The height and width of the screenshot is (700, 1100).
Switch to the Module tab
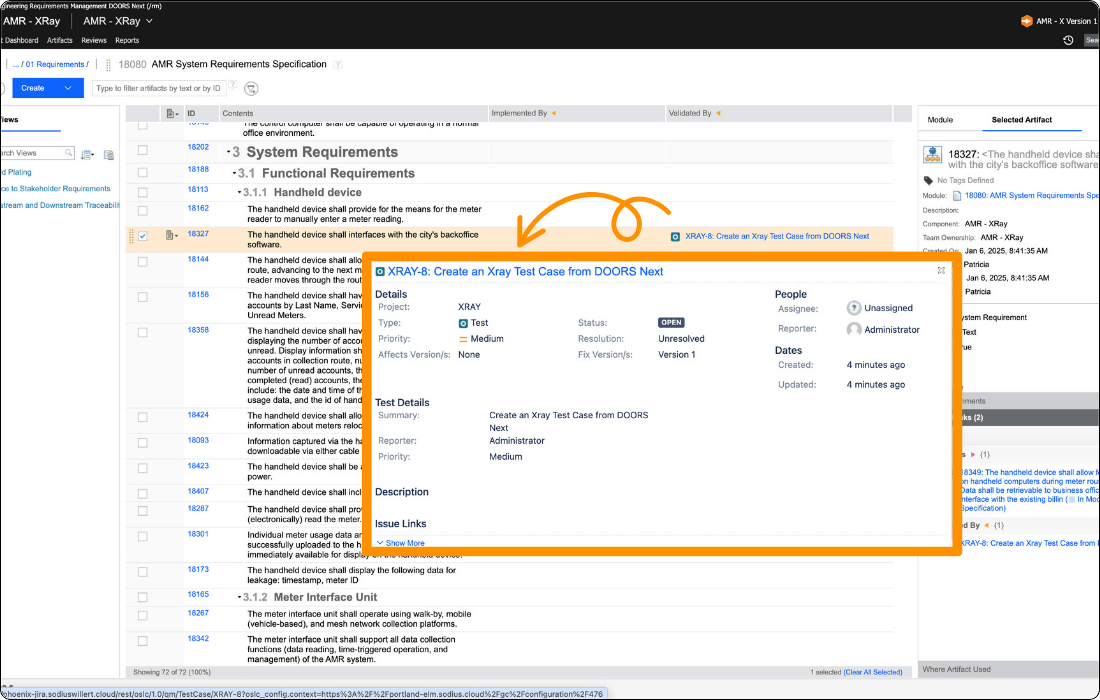click(940, 120)
